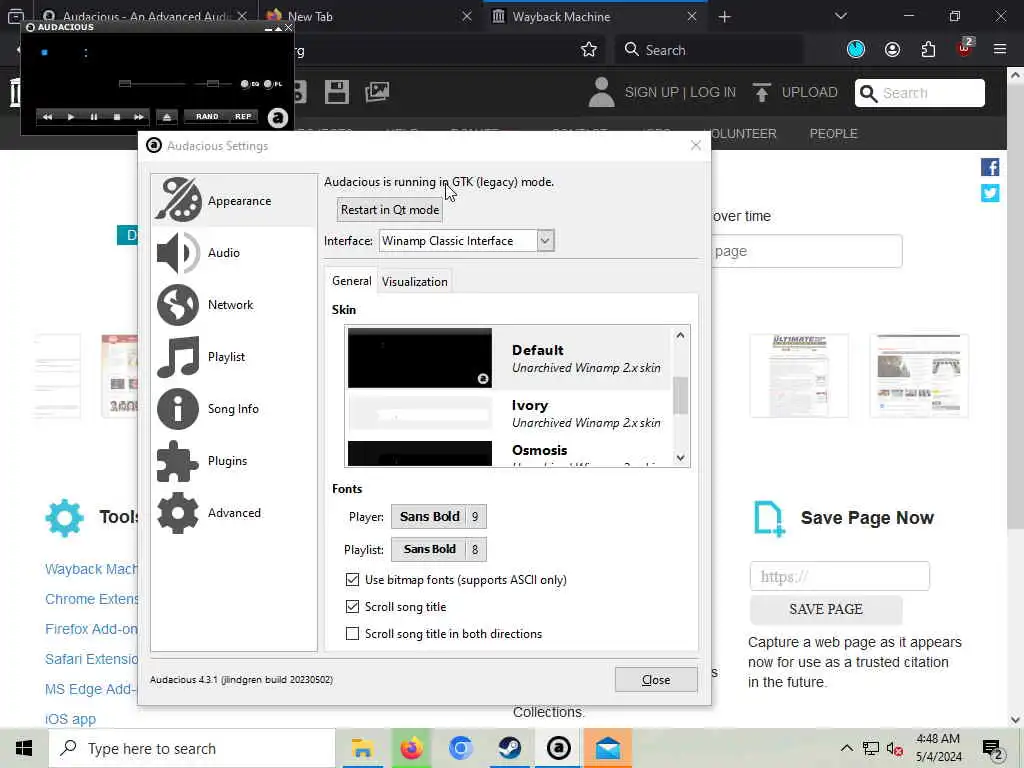The height and width of the screenshot is (768, 1024).
Task: Open the Images media type icon
Action: pos(377,92)
